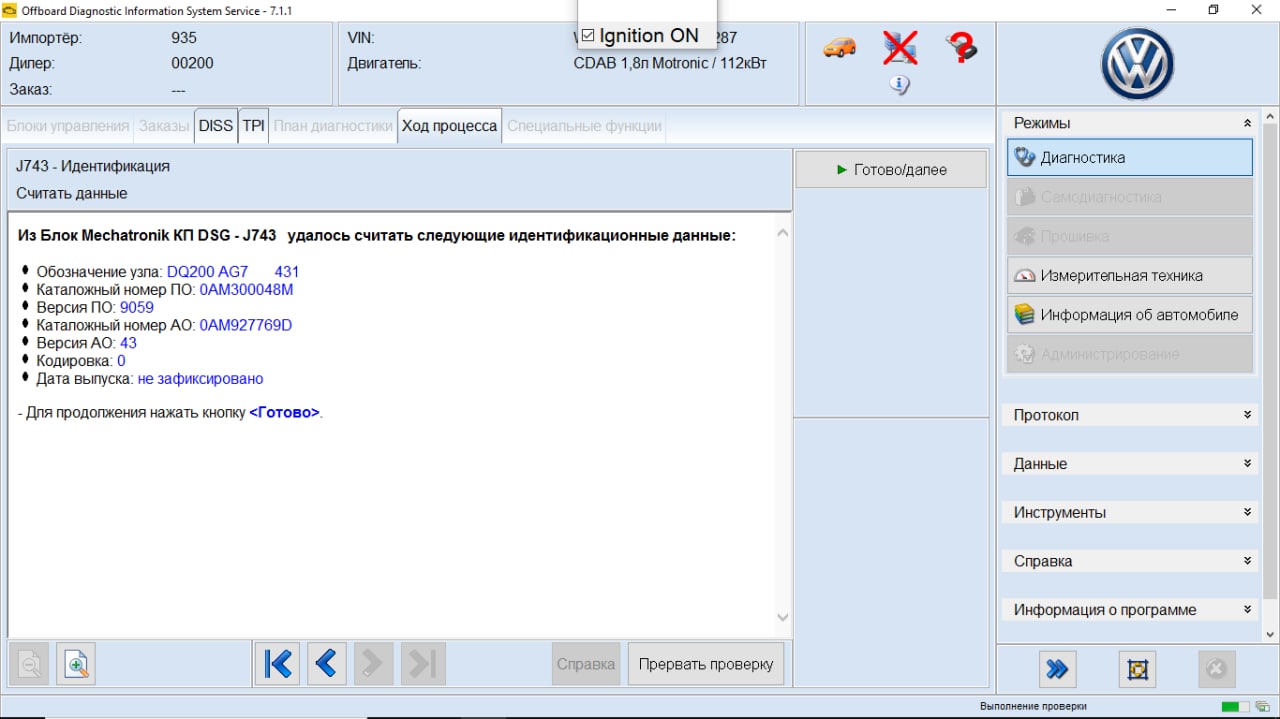Click the status text Выполнение проверки
The image size is (1280, 719).
[1033, 707]
